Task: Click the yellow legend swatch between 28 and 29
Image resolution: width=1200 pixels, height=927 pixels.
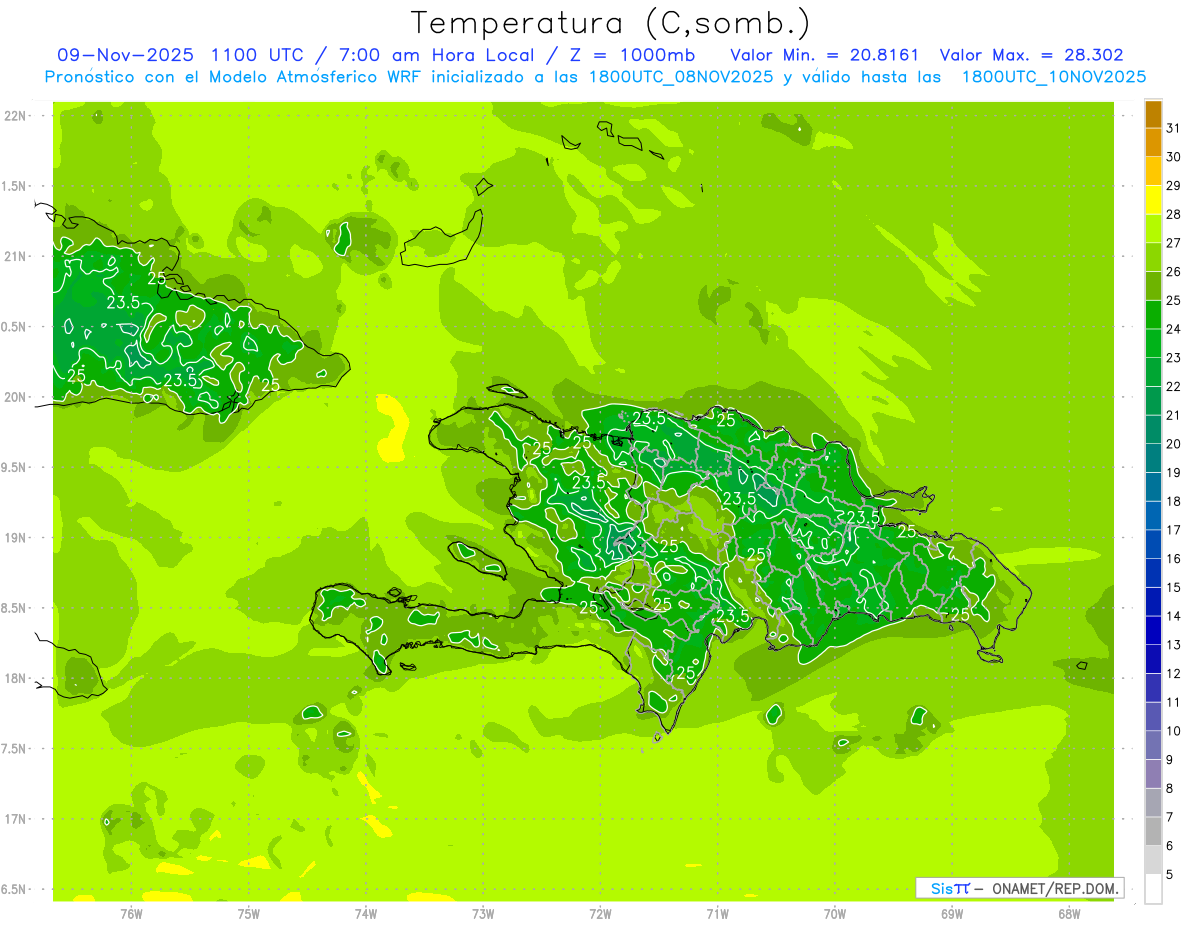Action: pos(1153,200)
